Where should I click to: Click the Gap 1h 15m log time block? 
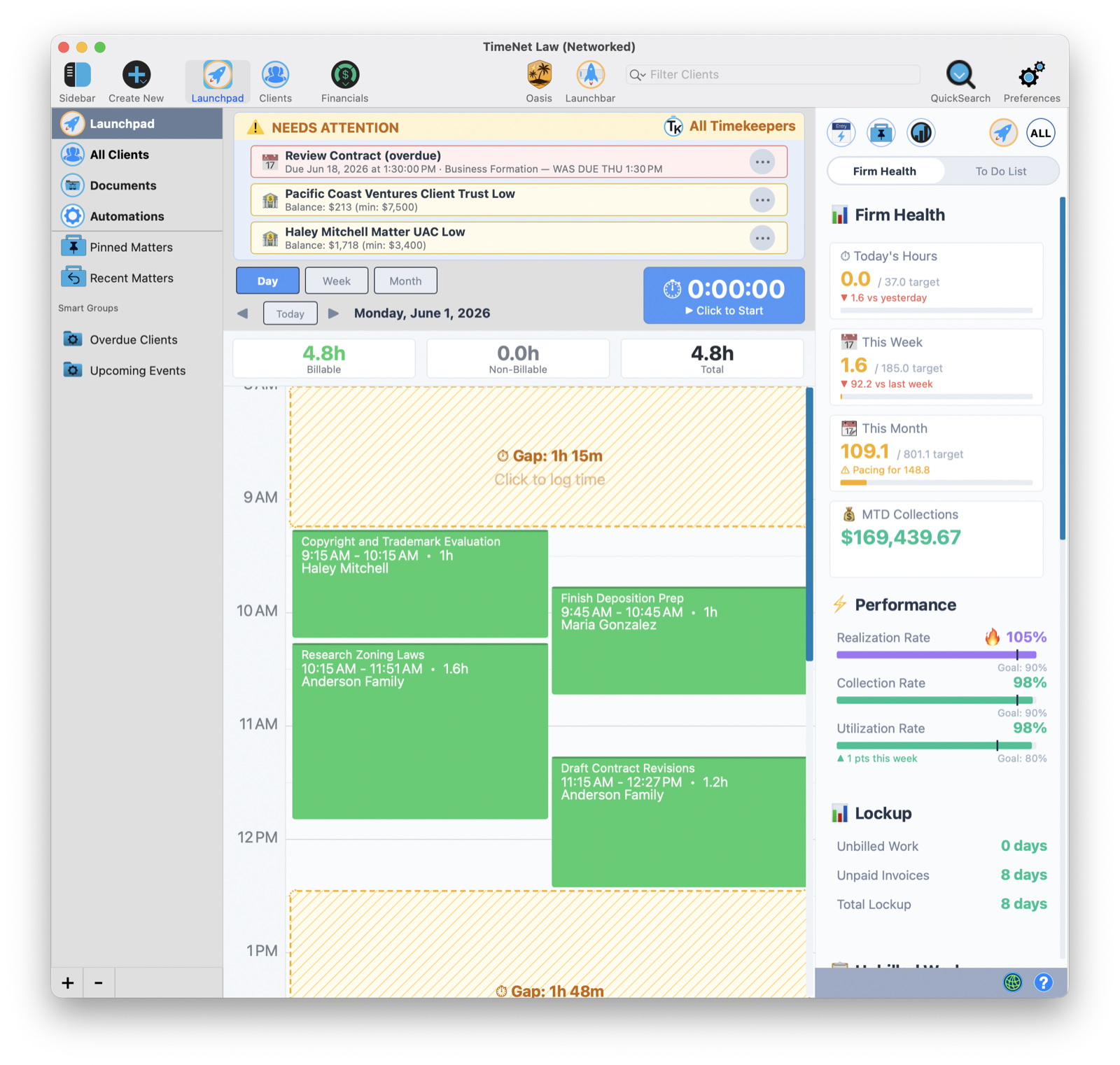(x=548, y=457)
